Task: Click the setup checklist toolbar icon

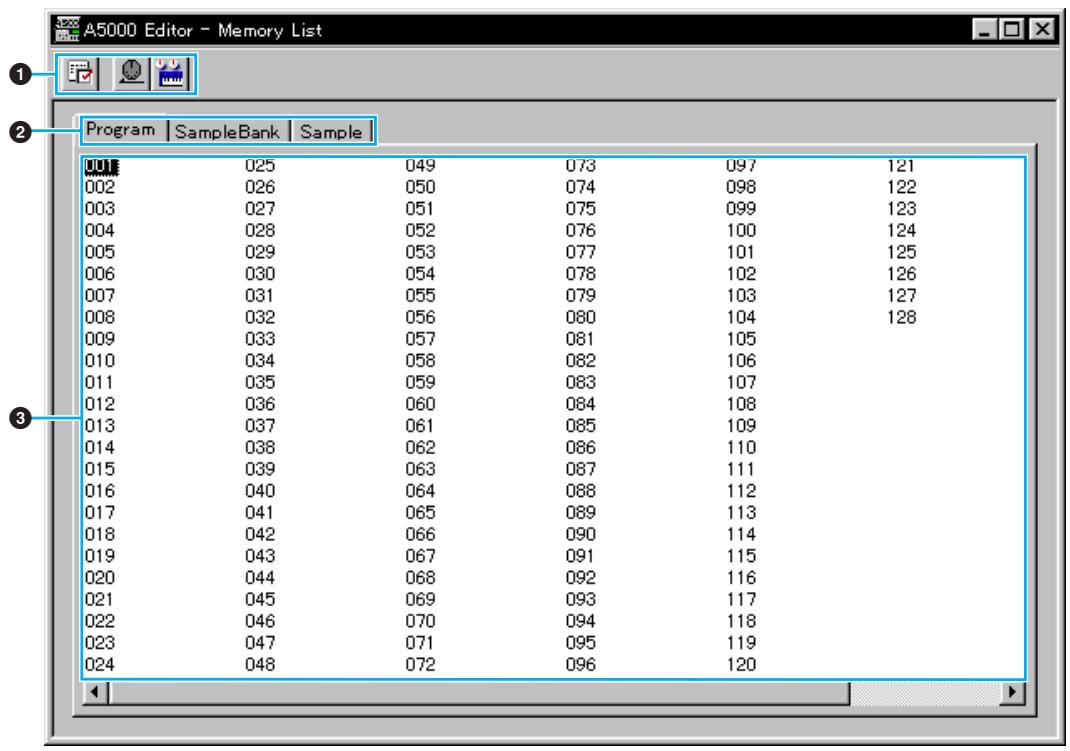Action: click(80, 73)
